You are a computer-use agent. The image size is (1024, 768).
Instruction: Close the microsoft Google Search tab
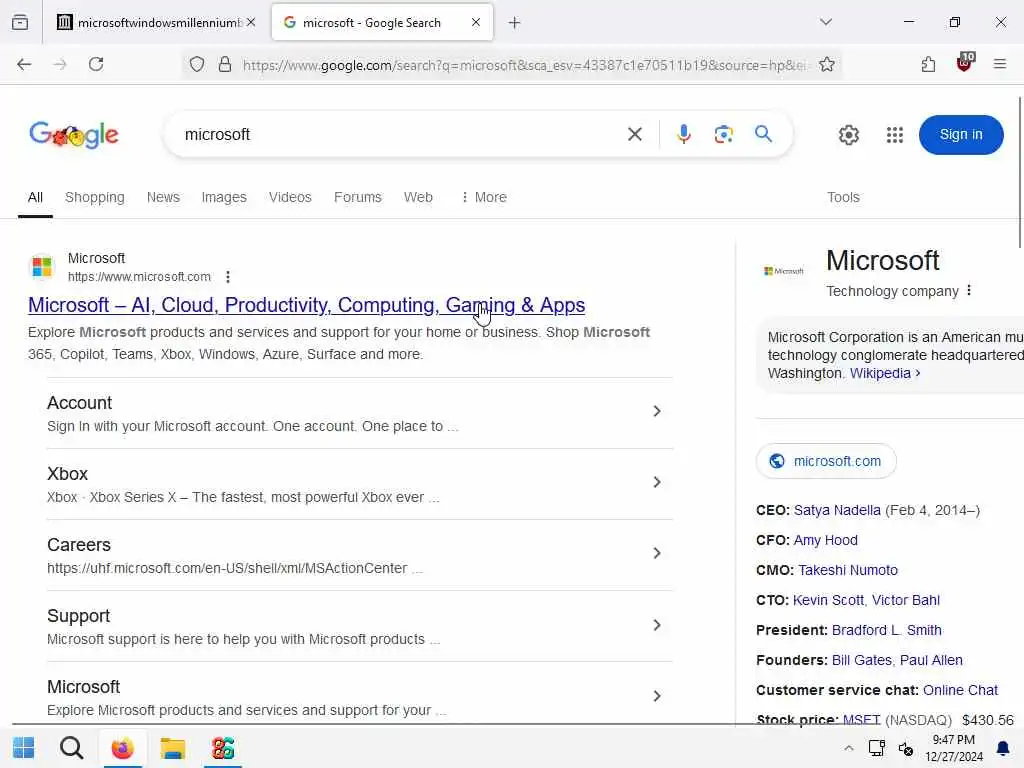pyautogui.click(x=476, y=22)
